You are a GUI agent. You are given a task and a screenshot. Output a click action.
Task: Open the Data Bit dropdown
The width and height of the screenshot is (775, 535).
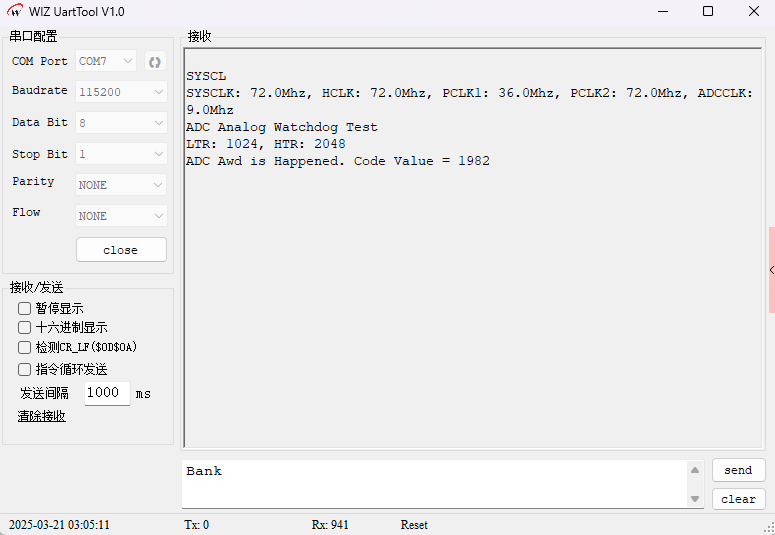click(x=121, y=123)
